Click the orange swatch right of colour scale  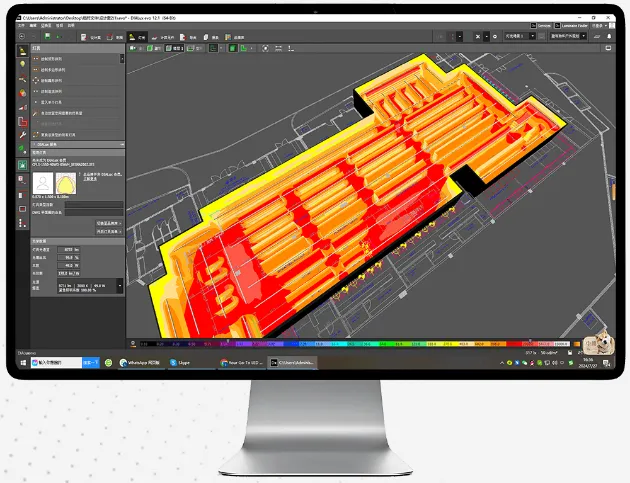tap(577, 344)
